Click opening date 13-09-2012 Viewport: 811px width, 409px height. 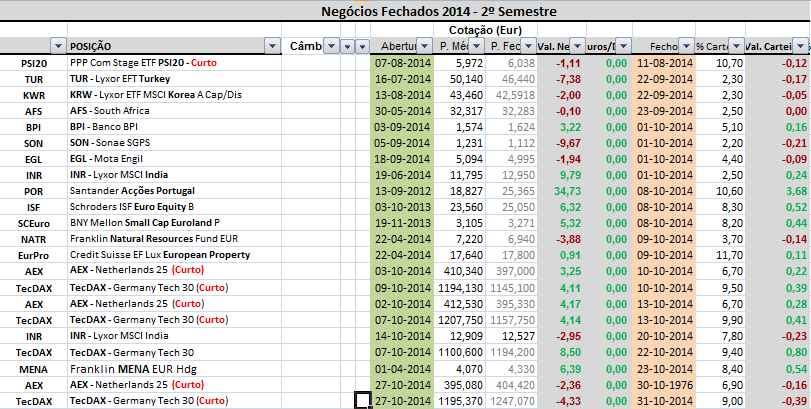(x=402, y=191)
